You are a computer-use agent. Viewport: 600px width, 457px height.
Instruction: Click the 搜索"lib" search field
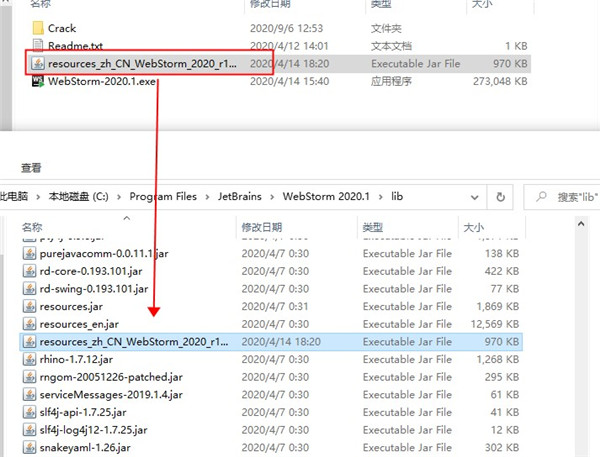pyautogui.click(x=575, y=196)
